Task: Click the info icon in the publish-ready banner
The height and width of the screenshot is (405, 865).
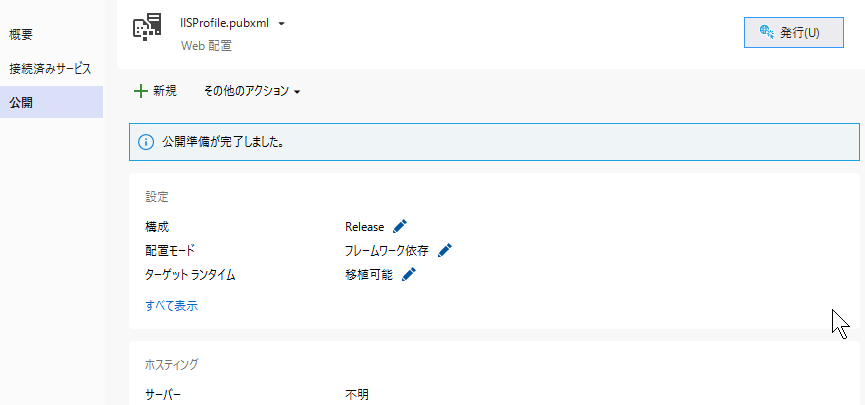Action: 146,142
